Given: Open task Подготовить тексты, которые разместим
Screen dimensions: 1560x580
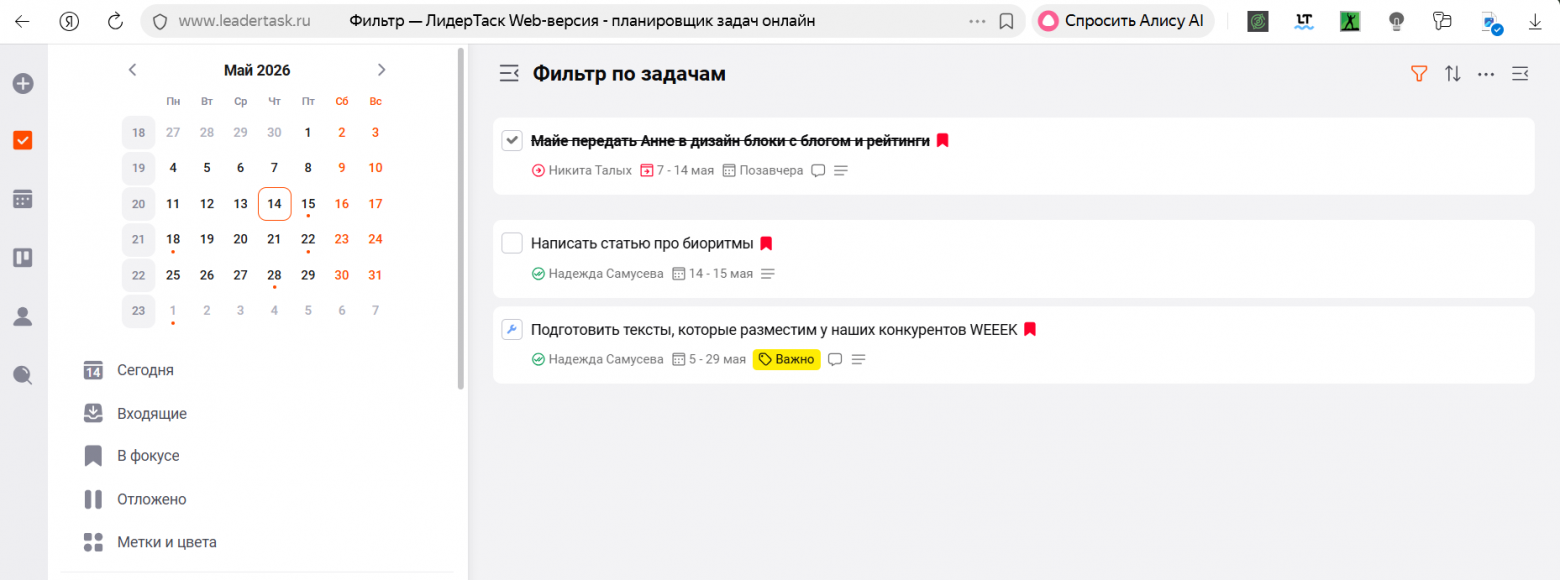Looking at the screenshot, I should [x=774, y=329].
